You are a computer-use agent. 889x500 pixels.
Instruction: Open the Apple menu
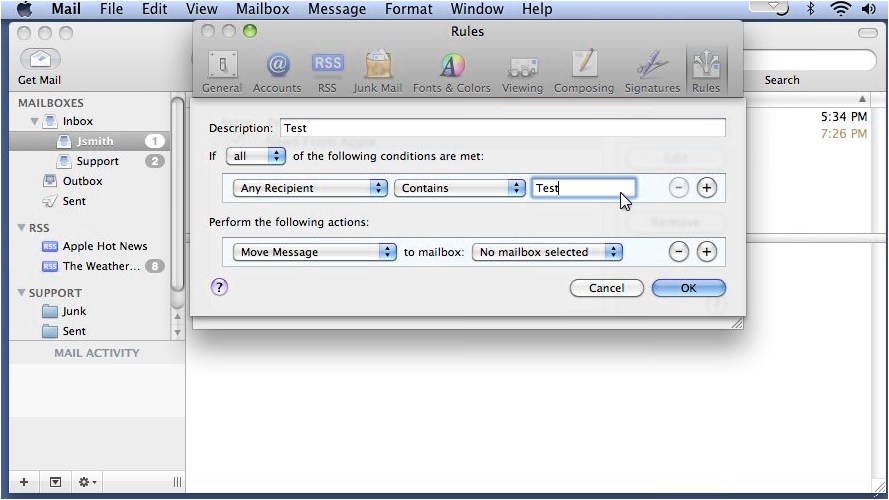(x=25, y=9)
